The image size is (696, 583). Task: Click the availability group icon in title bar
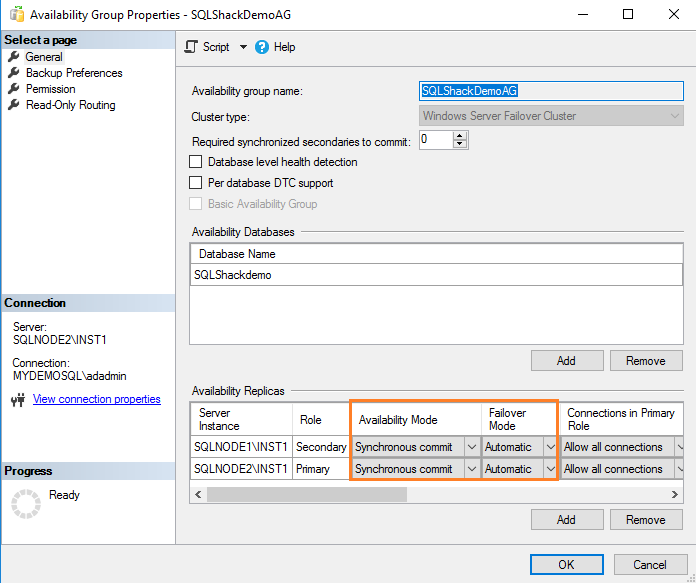[16, 15]
